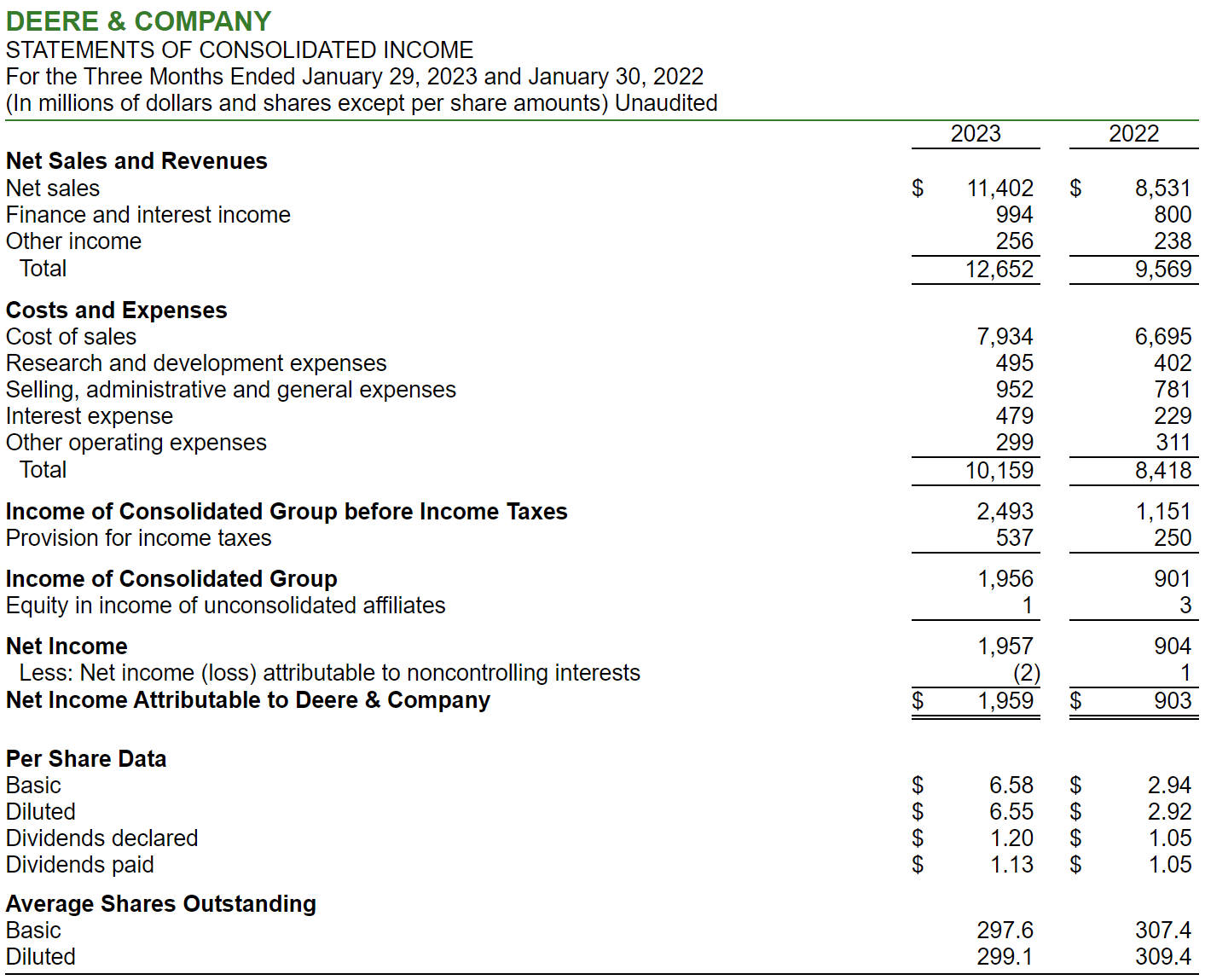This screenshot has height=980, width=1205.
Task: Click Other operating expenses value 311
Action: click(1173, 442)
